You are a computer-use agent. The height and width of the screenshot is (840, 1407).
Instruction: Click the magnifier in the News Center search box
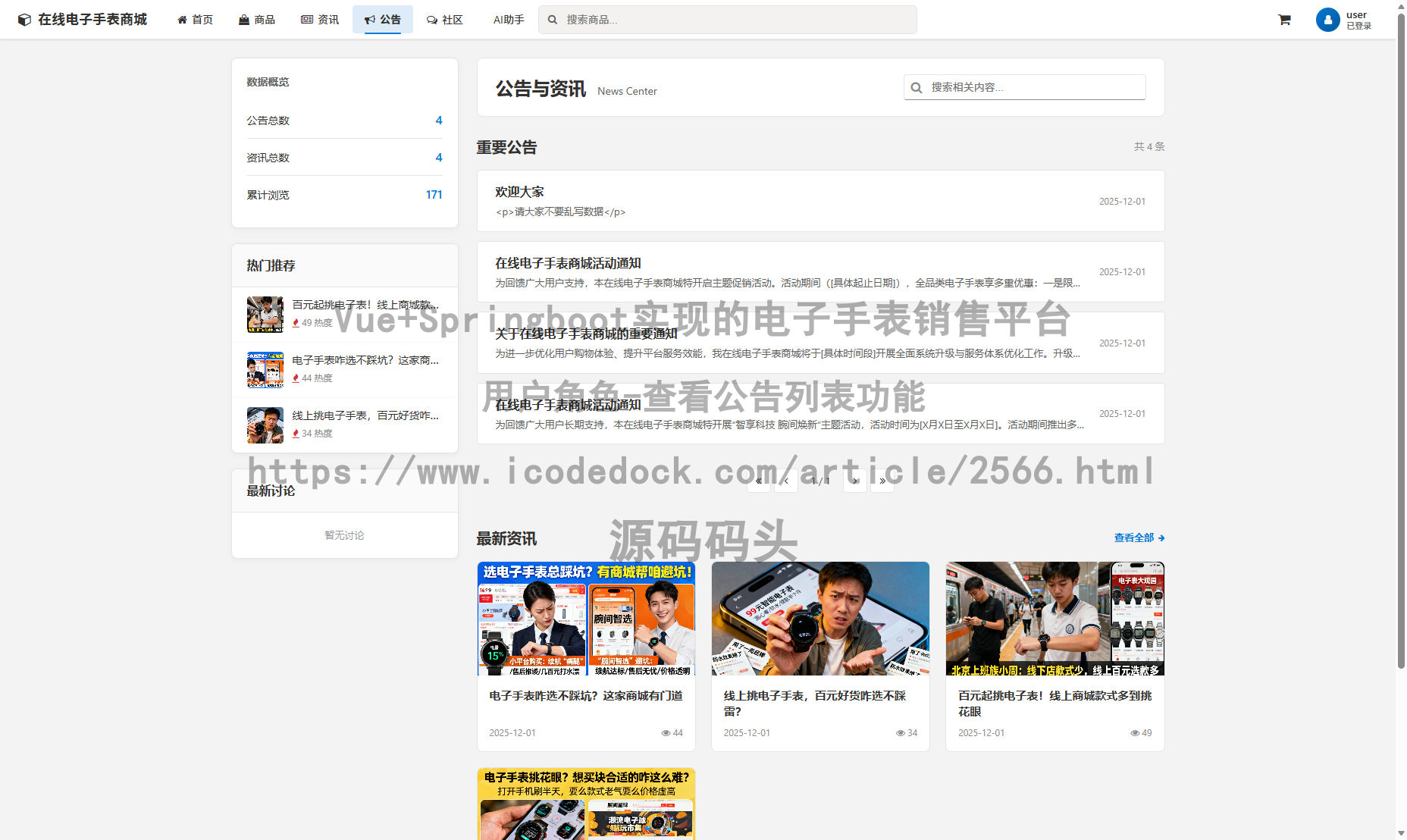click(x=917, y=87)
